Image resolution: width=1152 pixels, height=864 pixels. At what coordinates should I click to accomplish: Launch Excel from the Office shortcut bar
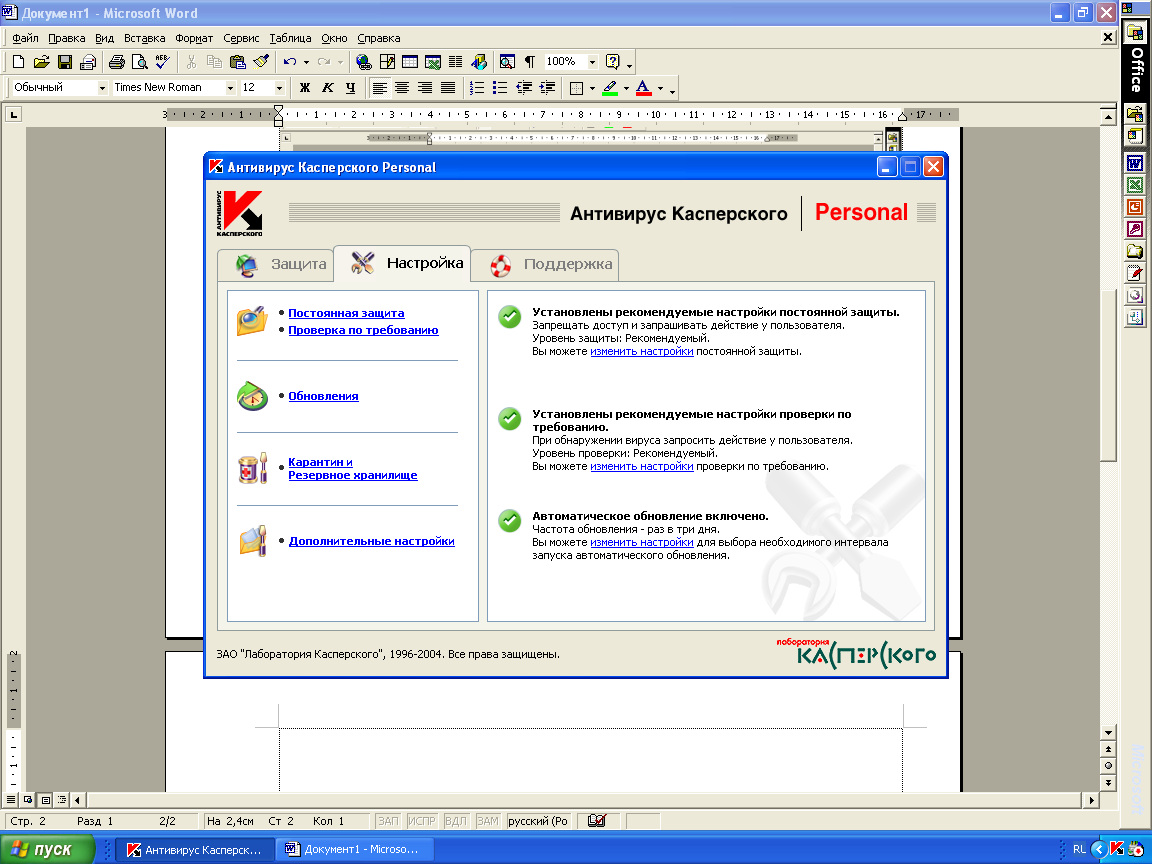[x=1135, y=185]
